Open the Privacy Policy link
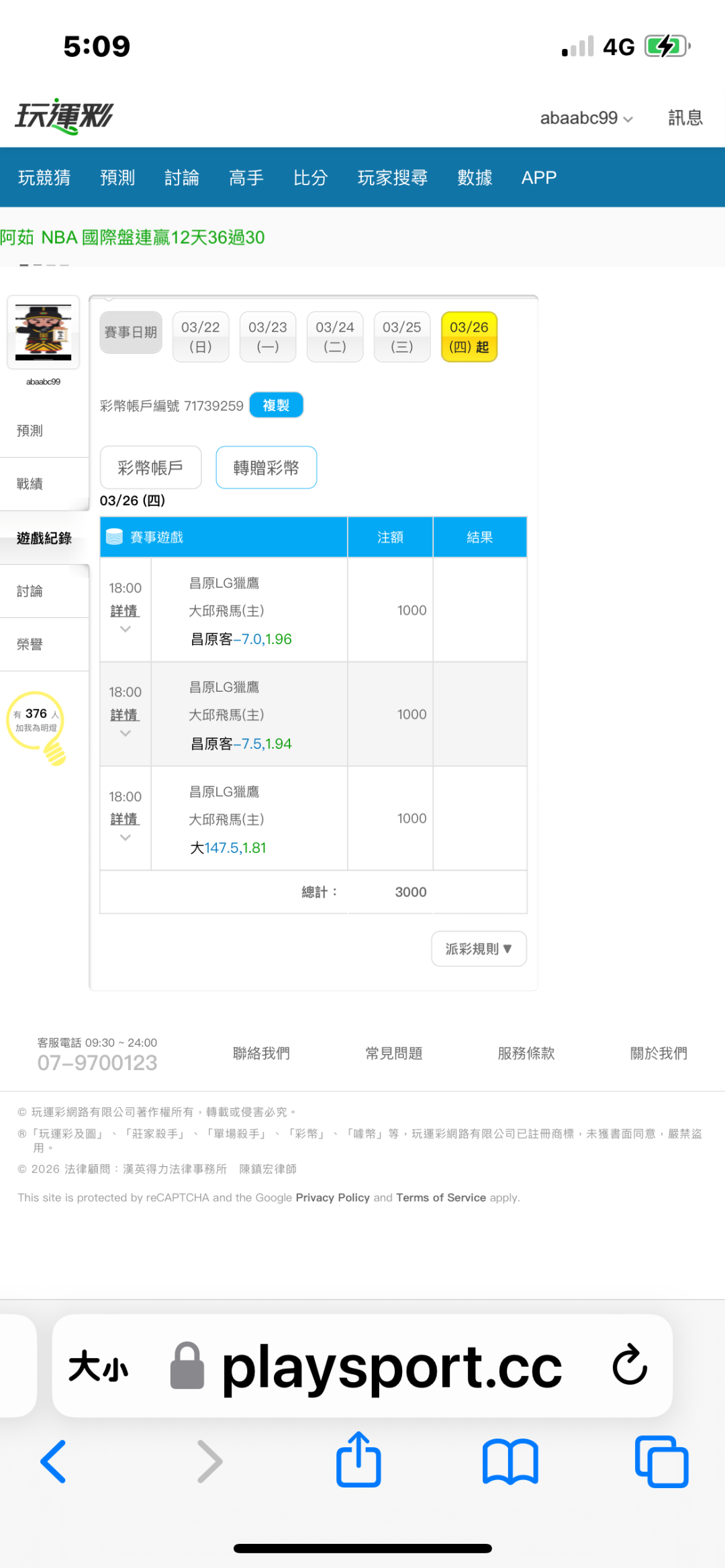 332,1198
